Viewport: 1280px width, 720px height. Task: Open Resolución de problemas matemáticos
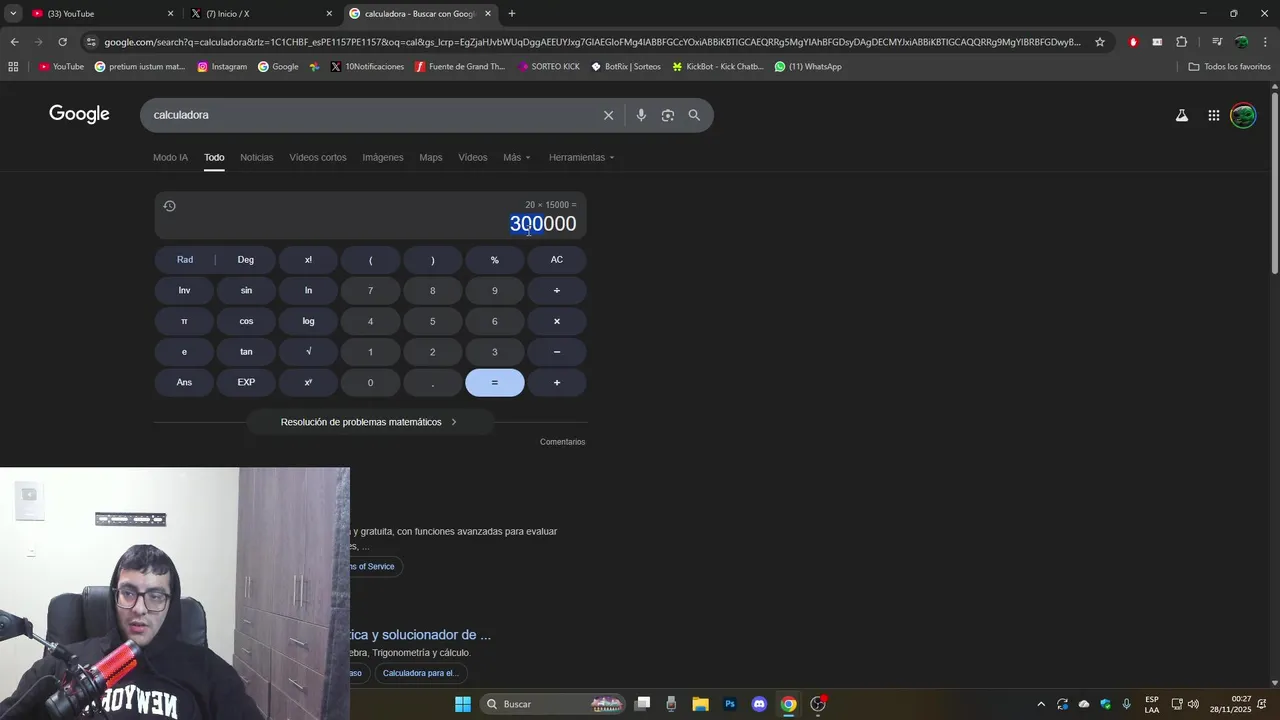[x=370, y=422]
